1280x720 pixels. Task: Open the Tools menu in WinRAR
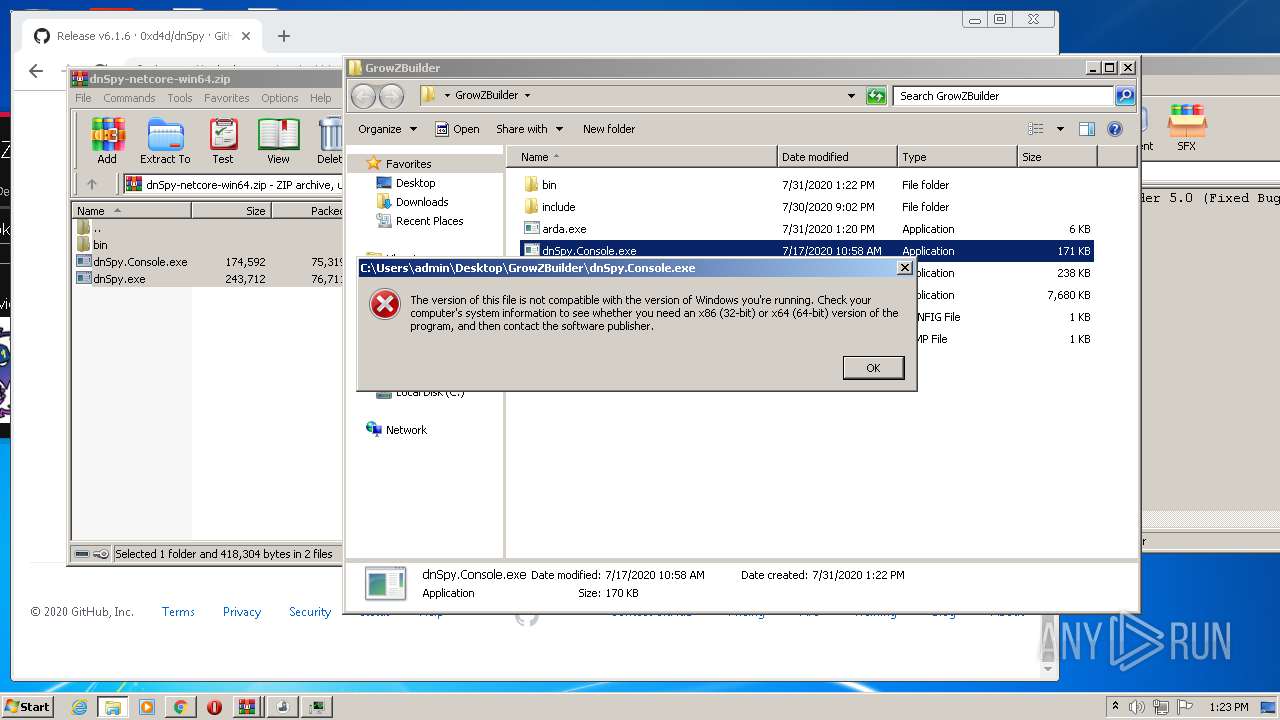click(x=180, y=98)
